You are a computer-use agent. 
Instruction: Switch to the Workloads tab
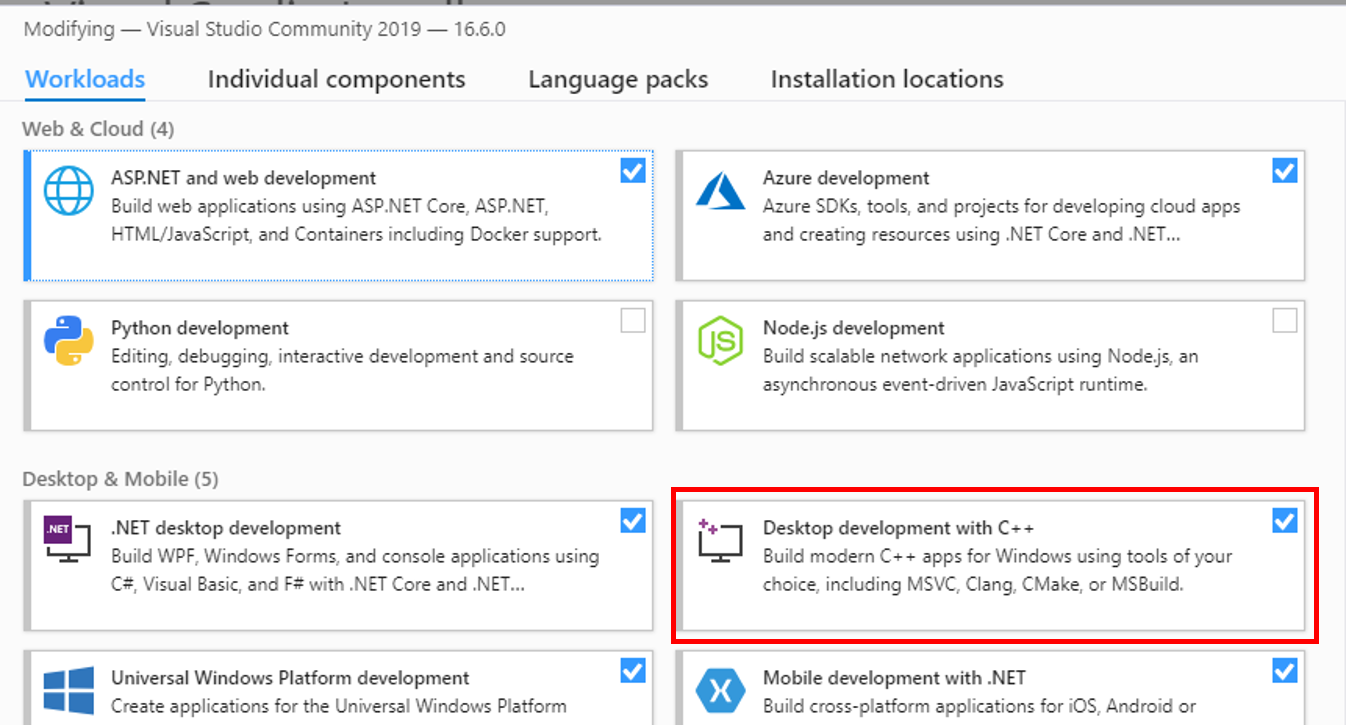pos(85,79)
